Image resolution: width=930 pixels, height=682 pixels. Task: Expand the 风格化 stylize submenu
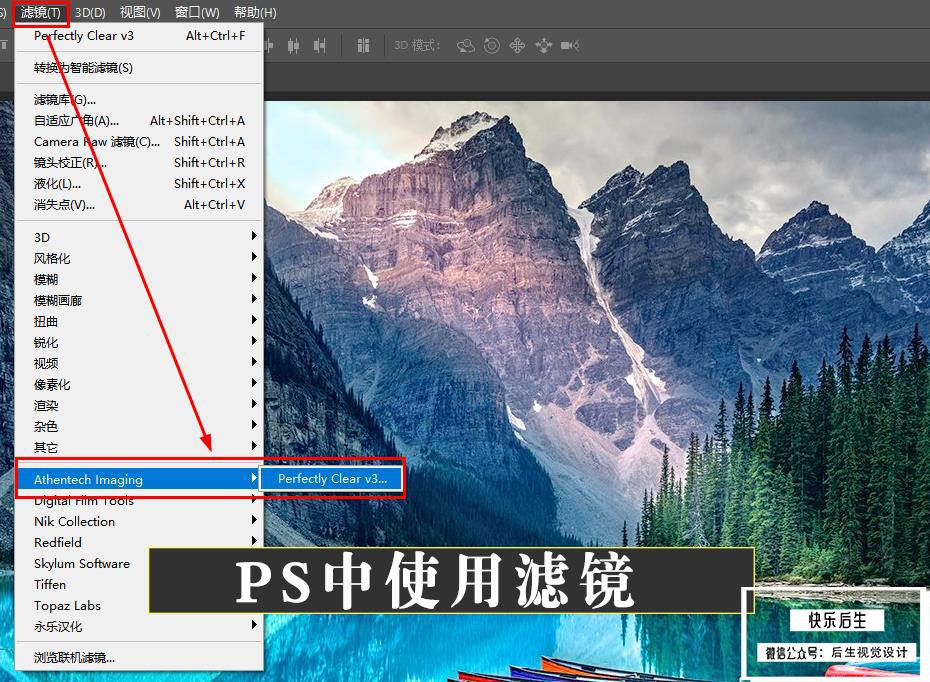point(139,258)
